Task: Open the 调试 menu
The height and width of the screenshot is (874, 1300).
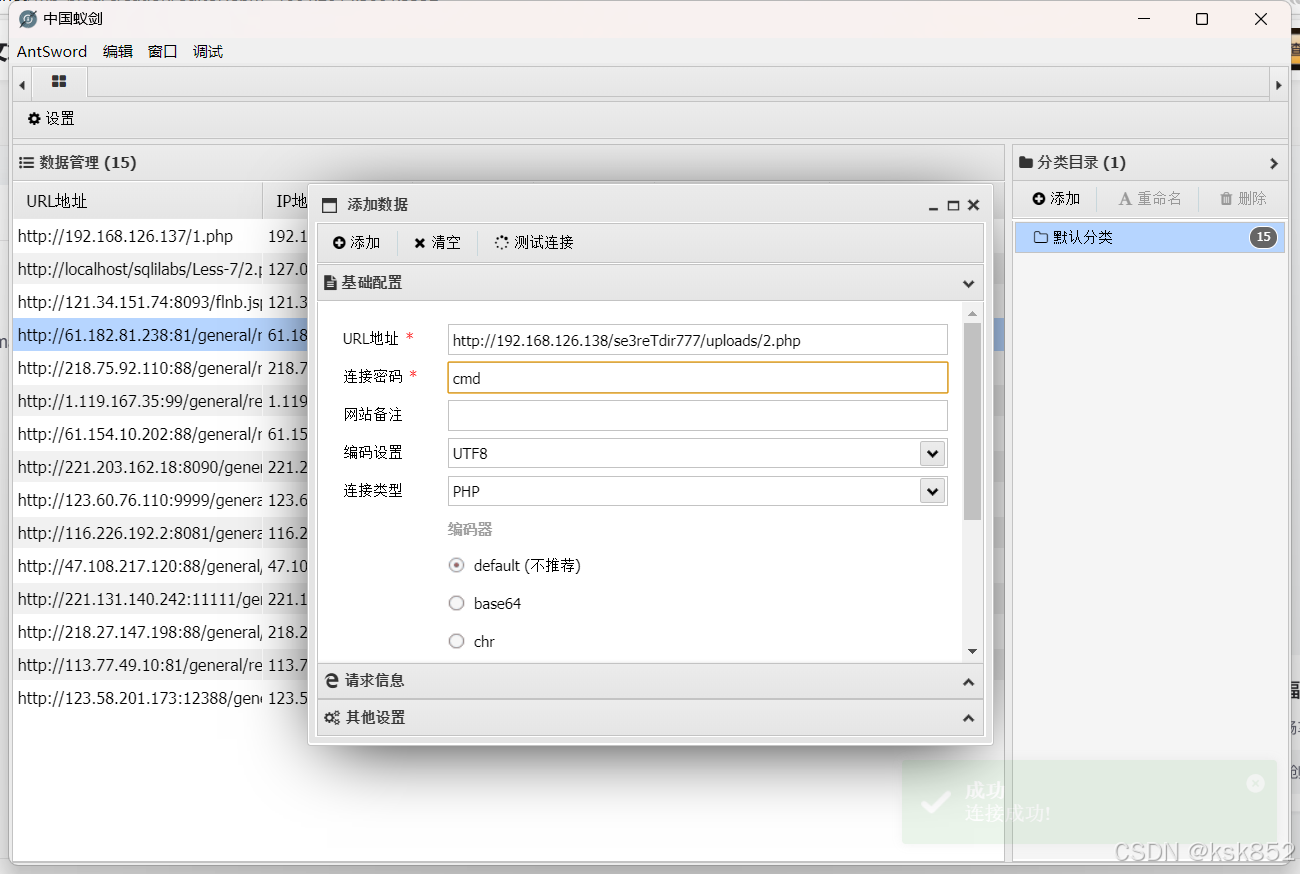Action: point(207,51)
